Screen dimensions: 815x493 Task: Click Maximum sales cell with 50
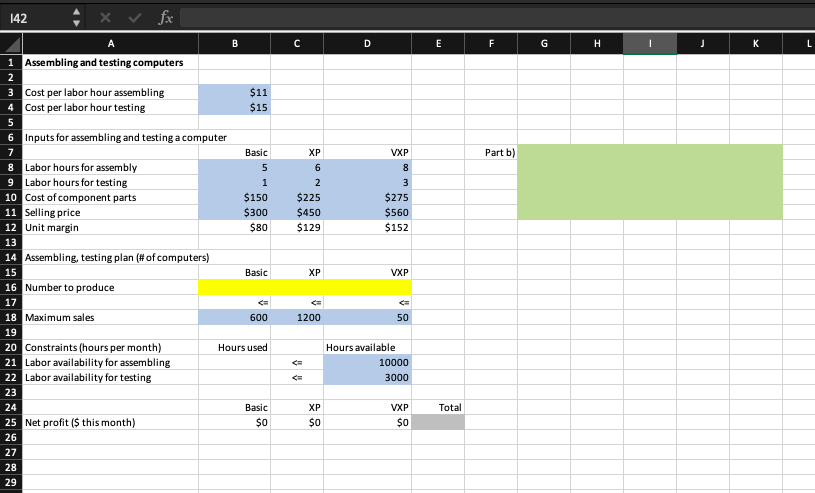pos(367,317)
